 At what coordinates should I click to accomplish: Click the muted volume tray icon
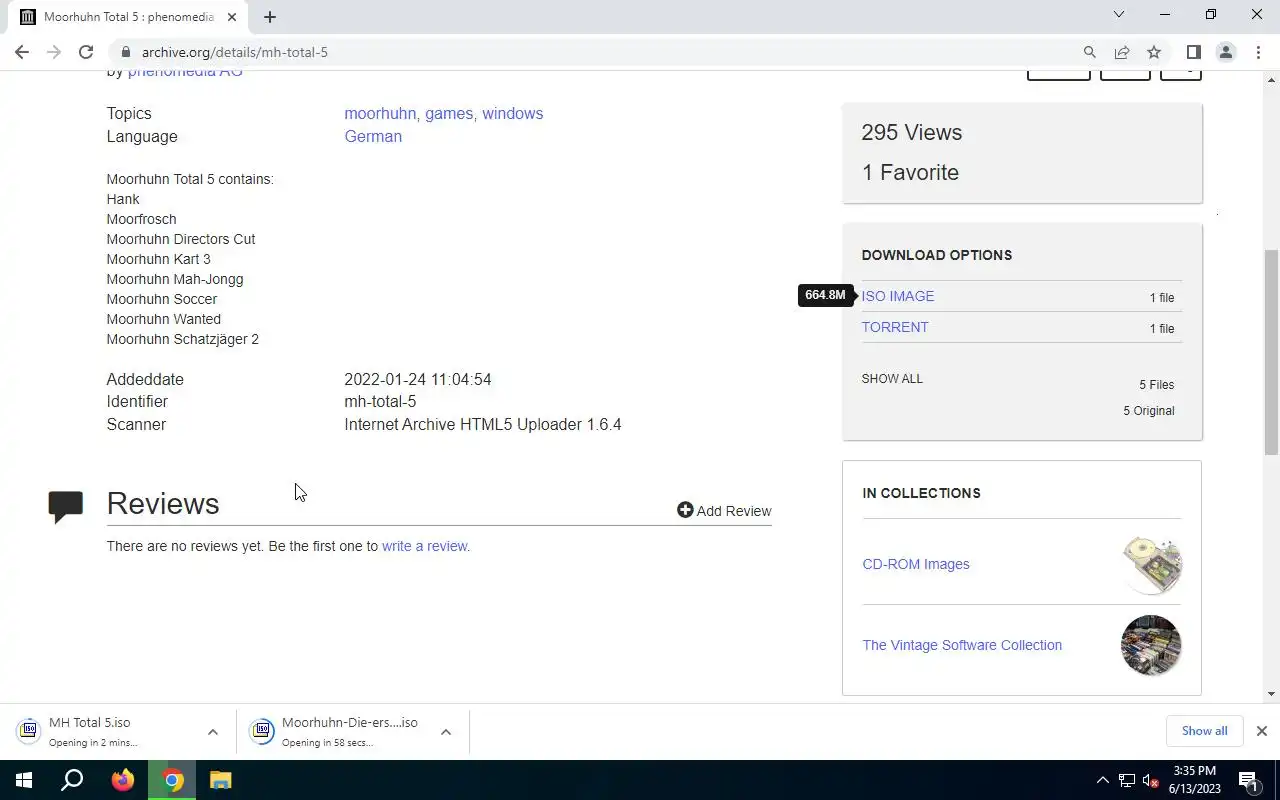[x=1151, y=780]
